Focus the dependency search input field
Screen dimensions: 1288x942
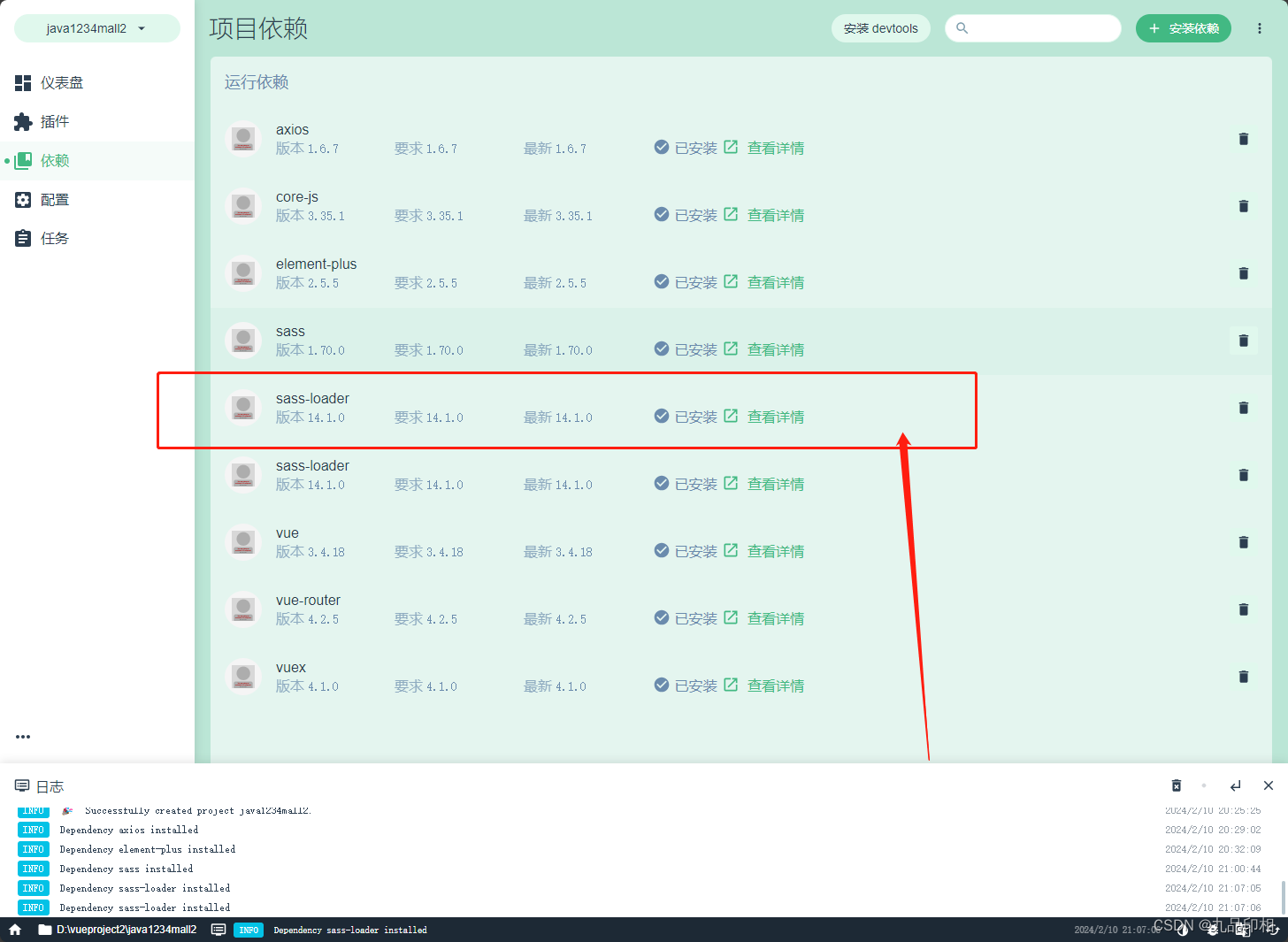coord(1033,28)
